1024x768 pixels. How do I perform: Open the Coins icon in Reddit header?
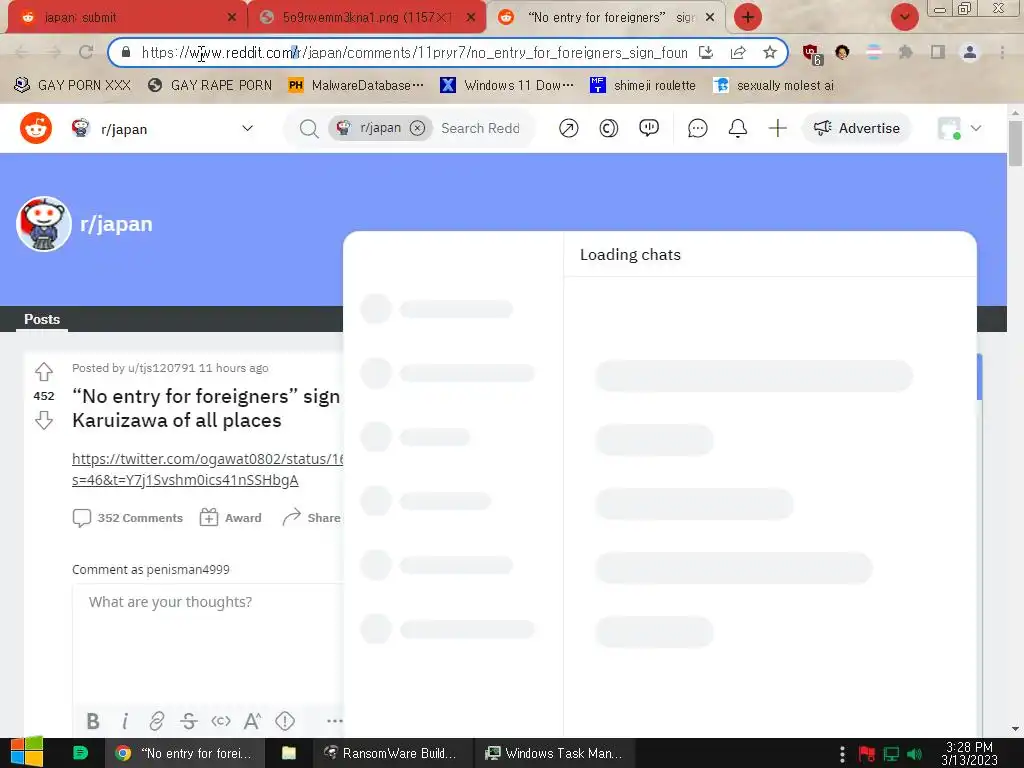608,128
